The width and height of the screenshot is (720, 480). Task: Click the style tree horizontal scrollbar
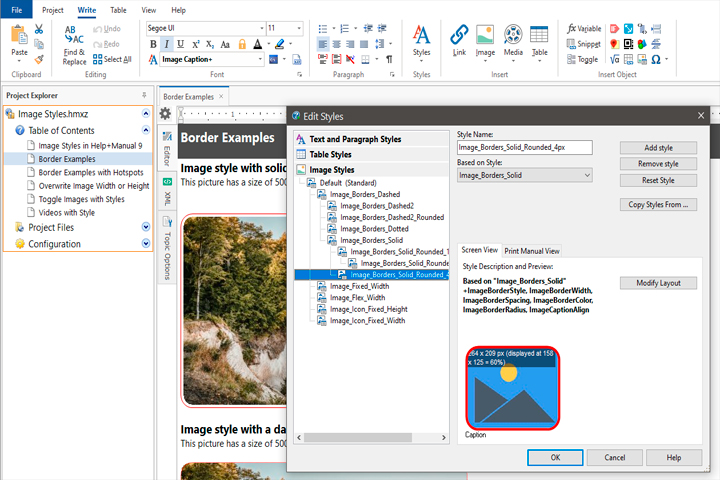pyautogui.click(x=358, y=438)
